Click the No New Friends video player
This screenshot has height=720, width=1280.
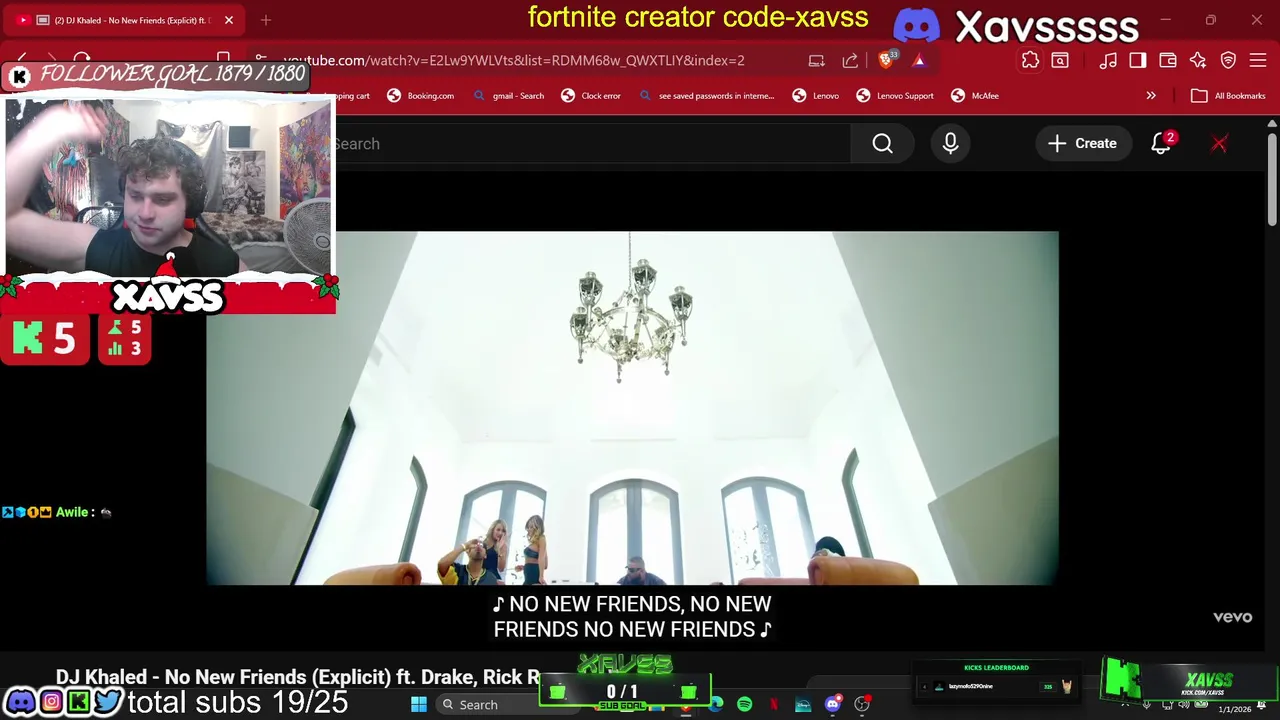632,408
